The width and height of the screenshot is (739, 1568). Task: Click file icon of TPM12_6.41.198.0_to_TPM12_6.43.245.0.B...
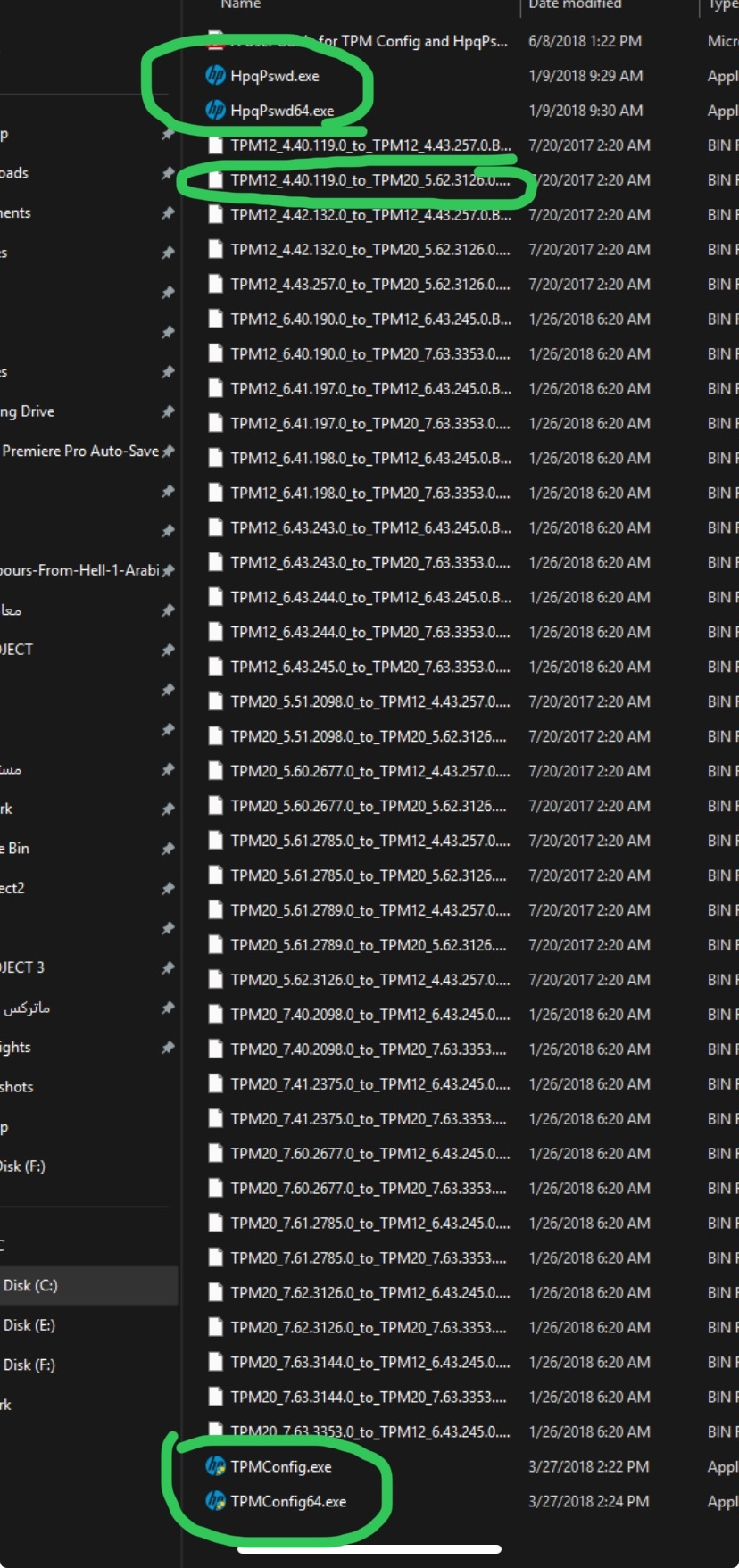[x=215, y=458]
